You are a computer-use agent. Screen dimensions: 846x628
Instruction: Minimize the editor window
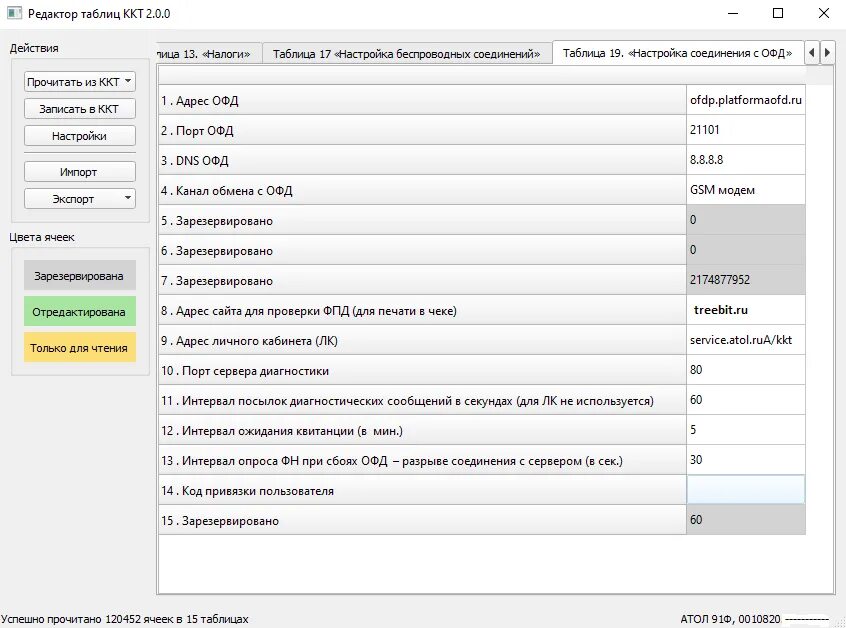click(x=733, y=13)
